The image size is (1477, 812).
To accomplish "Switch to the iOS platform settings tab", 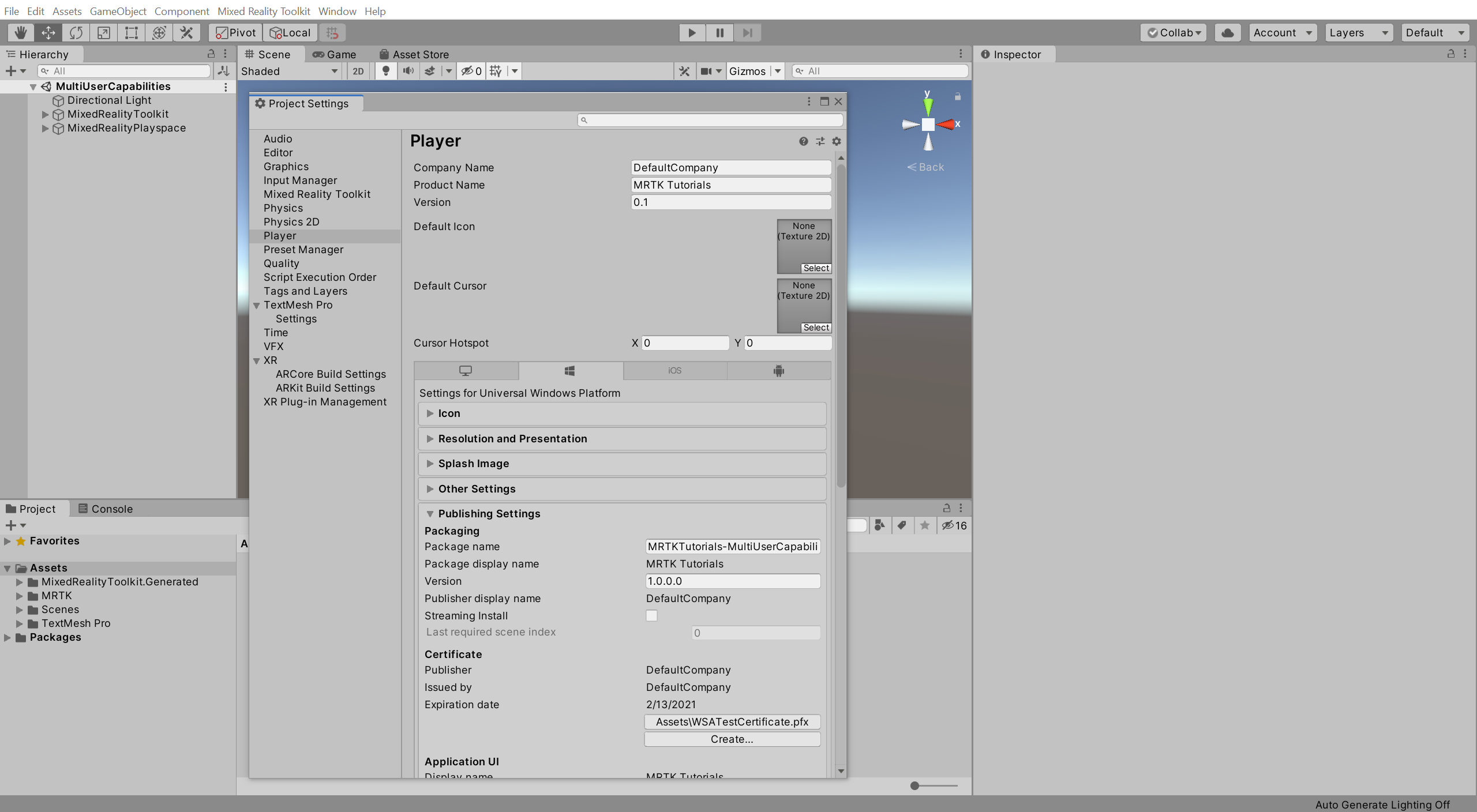I will [x=674, y=371].
